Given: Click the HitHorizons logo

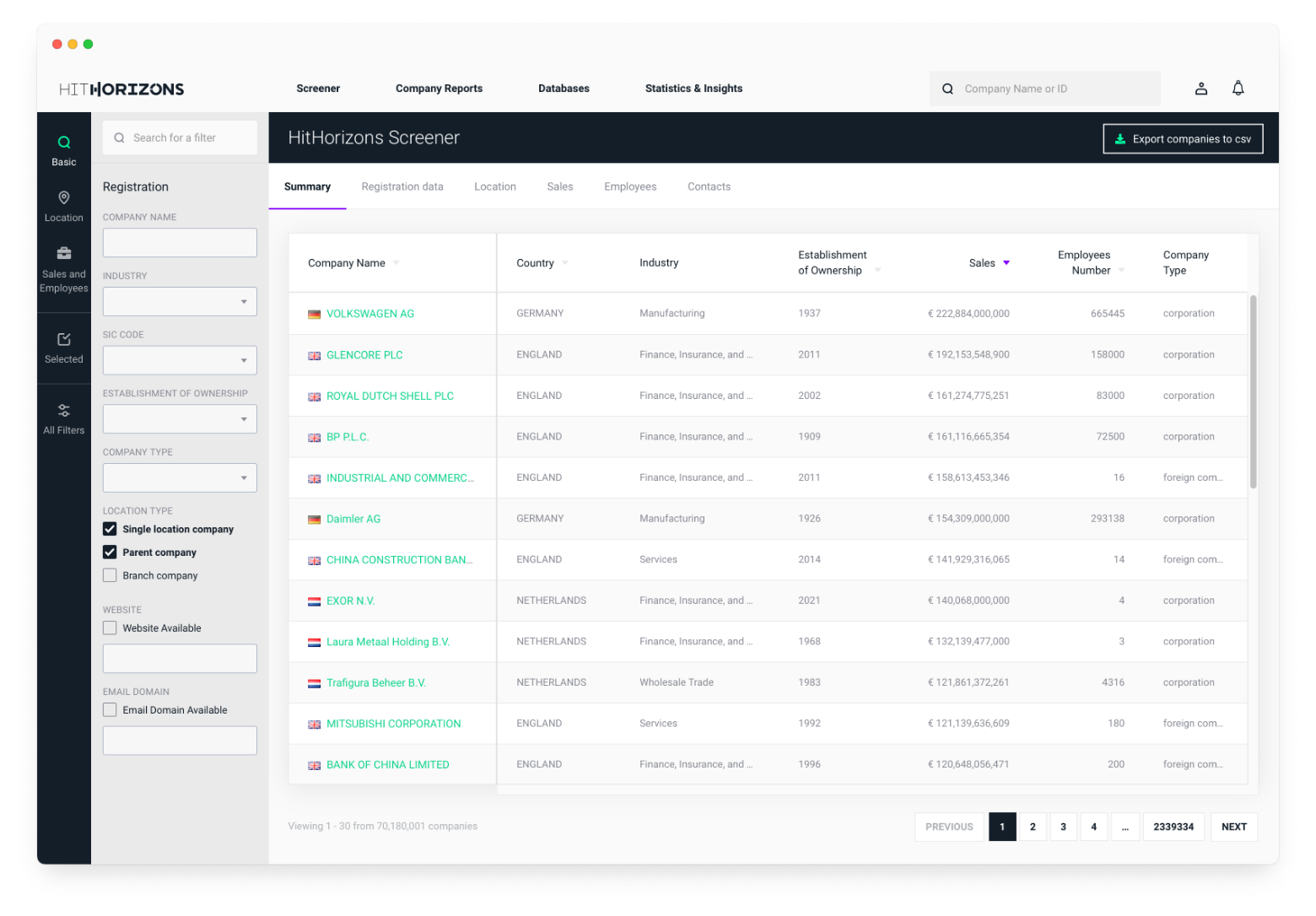Looking at the screenshot, I should point(121,89).
